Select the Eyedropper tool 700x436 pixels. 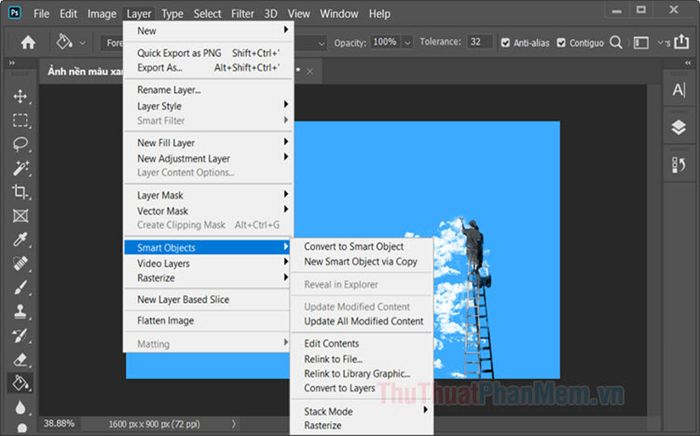20,240
